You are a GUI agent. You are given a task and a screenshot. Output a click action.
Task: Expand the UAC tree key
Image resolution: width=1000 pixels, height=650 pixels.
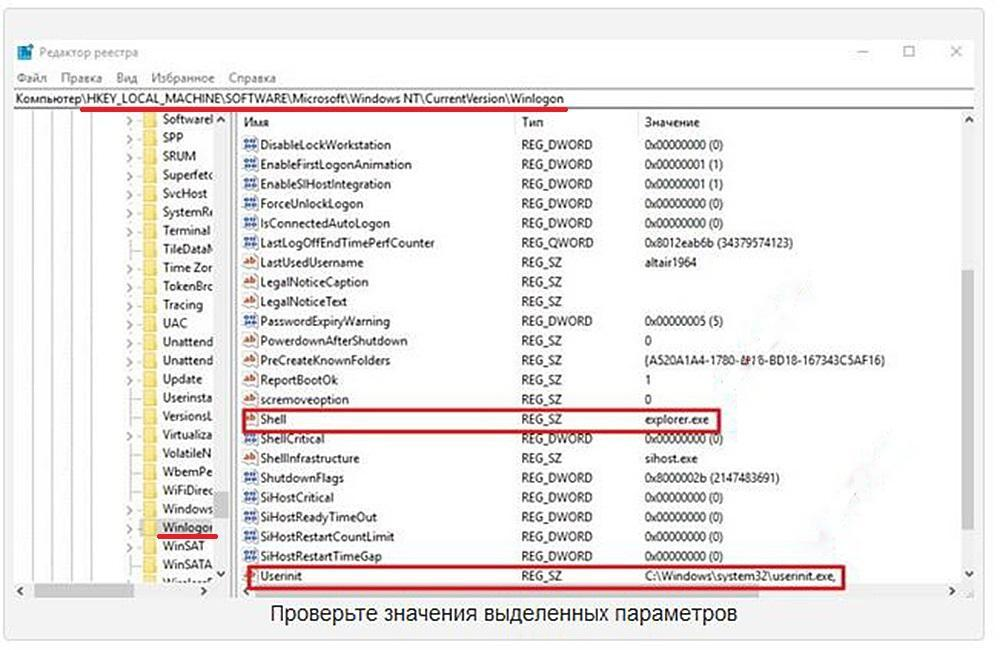[x=129, y=323]
